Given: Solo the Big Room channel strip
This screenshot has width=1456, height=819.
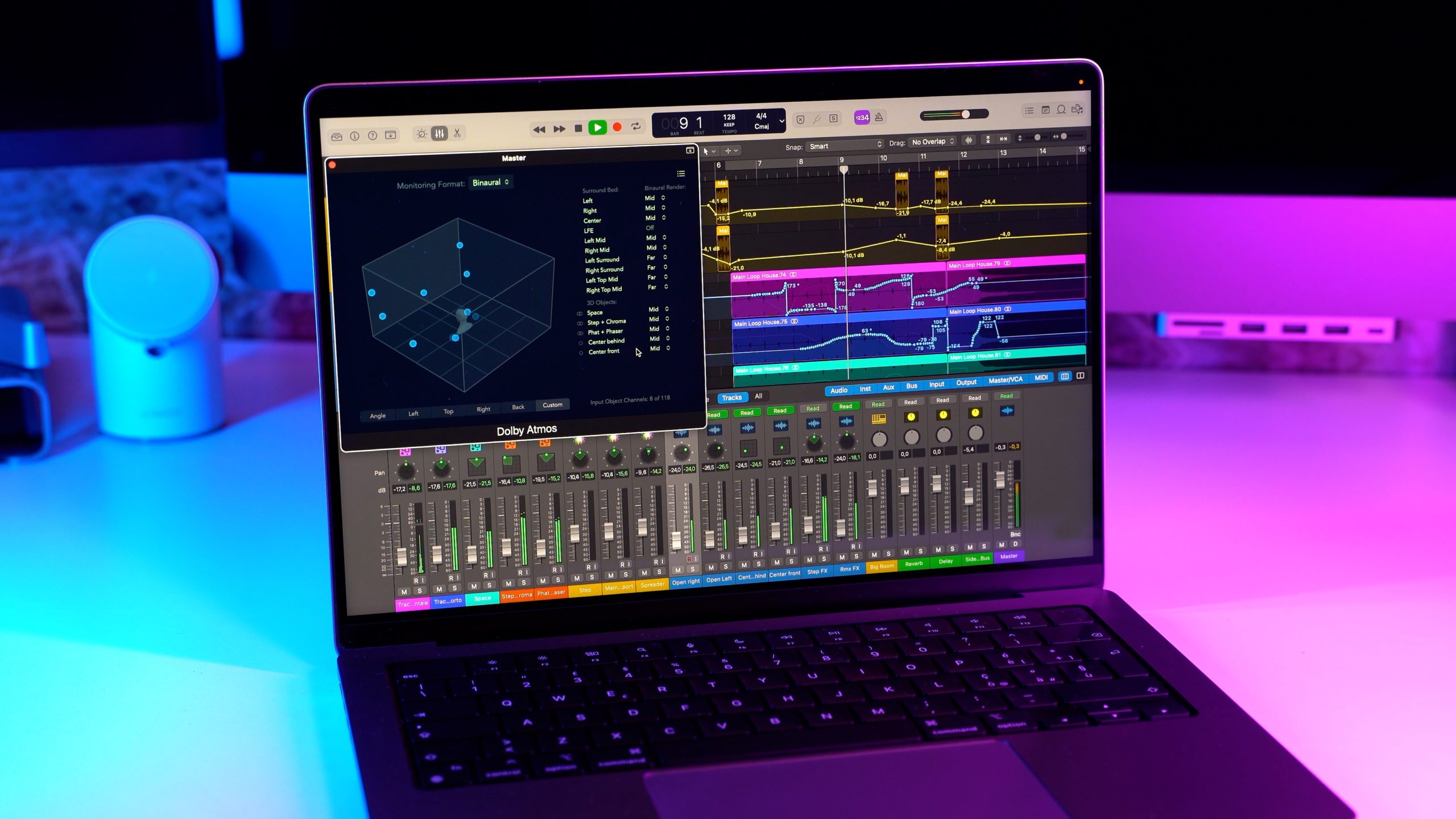Looking at the screenshot, I should click(x=888, y=553).
